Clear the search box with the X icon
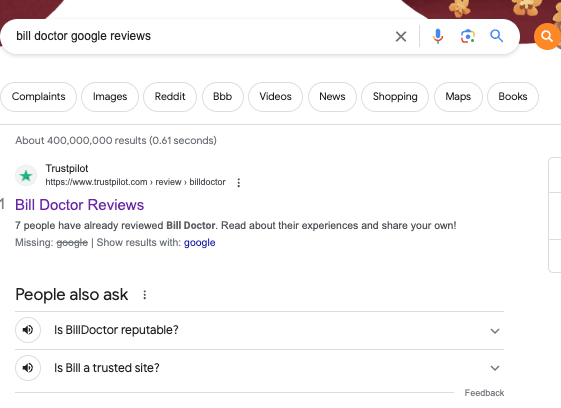This screenshot has width=561, height=408. [401, 36]
